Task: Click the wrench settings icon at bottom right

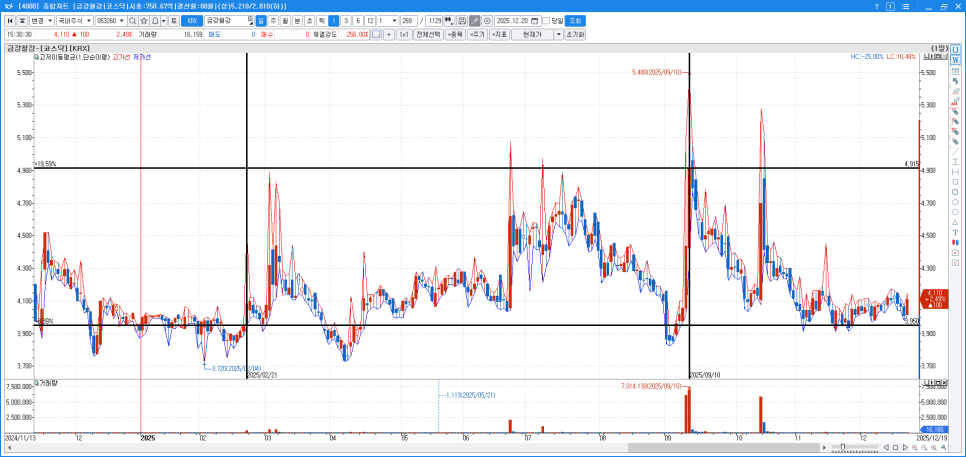Action: tap(943, 447)
